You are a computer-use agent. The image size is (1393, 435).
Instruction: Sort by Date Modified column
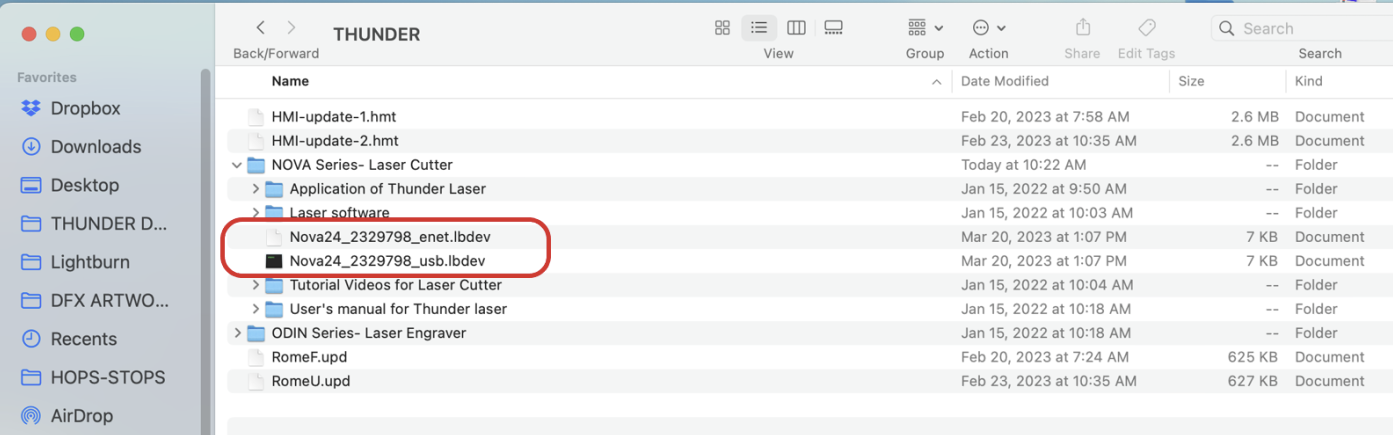(1004, 81)
